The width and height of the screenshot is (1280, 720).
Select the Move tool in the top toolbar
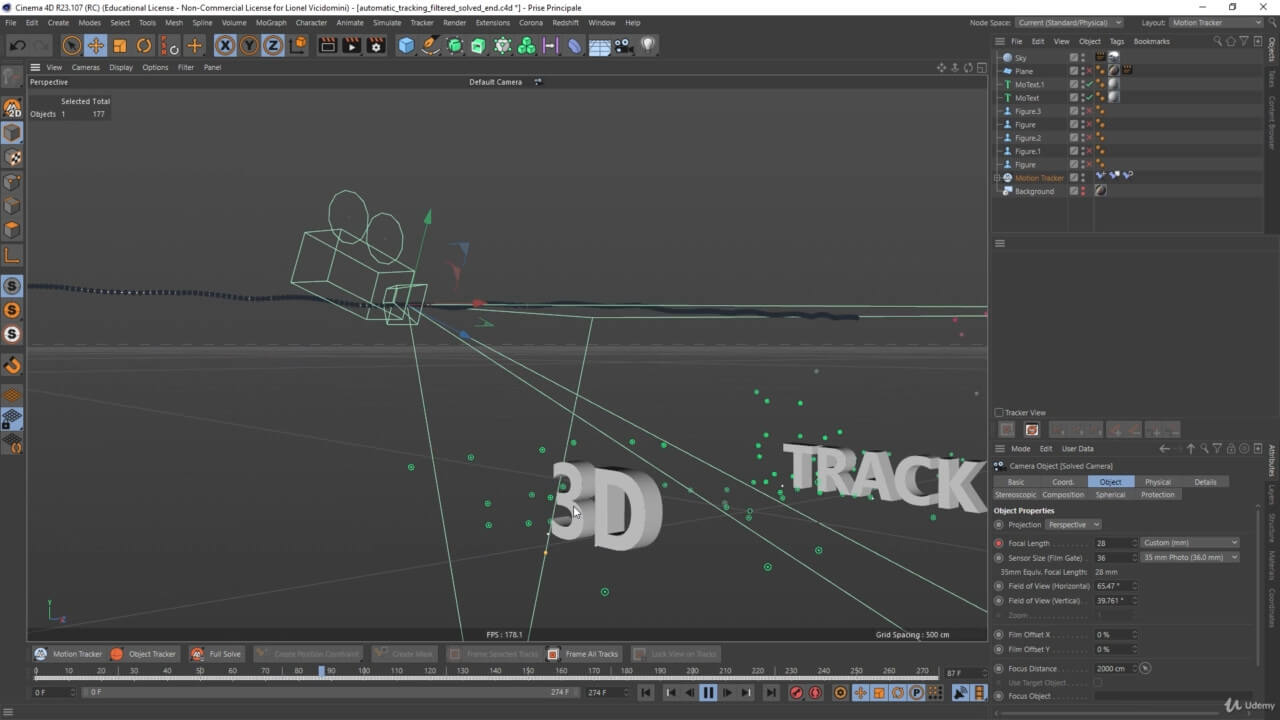point(96,45)
